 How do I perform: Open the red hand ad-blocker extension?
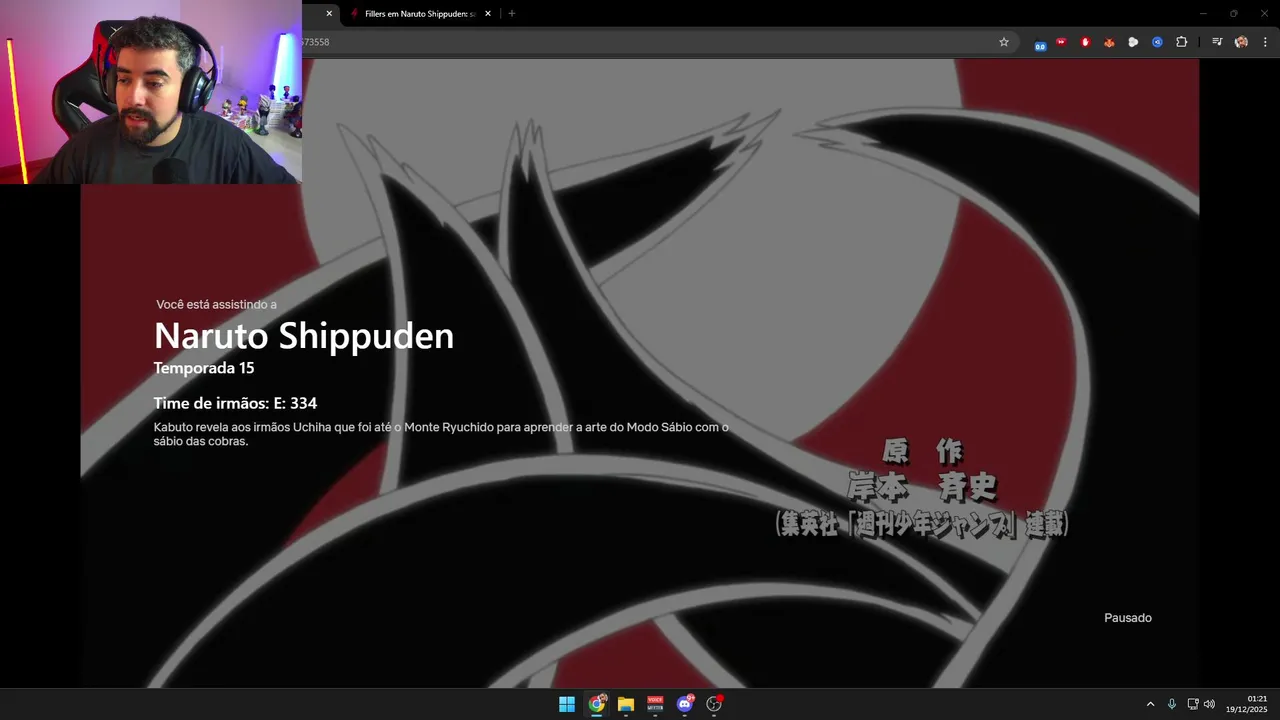click(x=1085, y=42)
